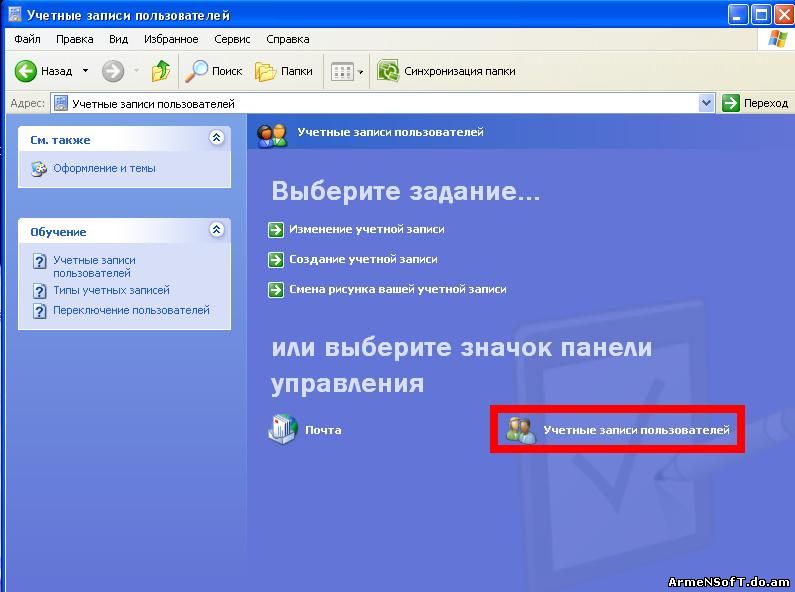Collapse the Обучение panel
This screenshot has height=592, width=795.
(x=216, y=230)
